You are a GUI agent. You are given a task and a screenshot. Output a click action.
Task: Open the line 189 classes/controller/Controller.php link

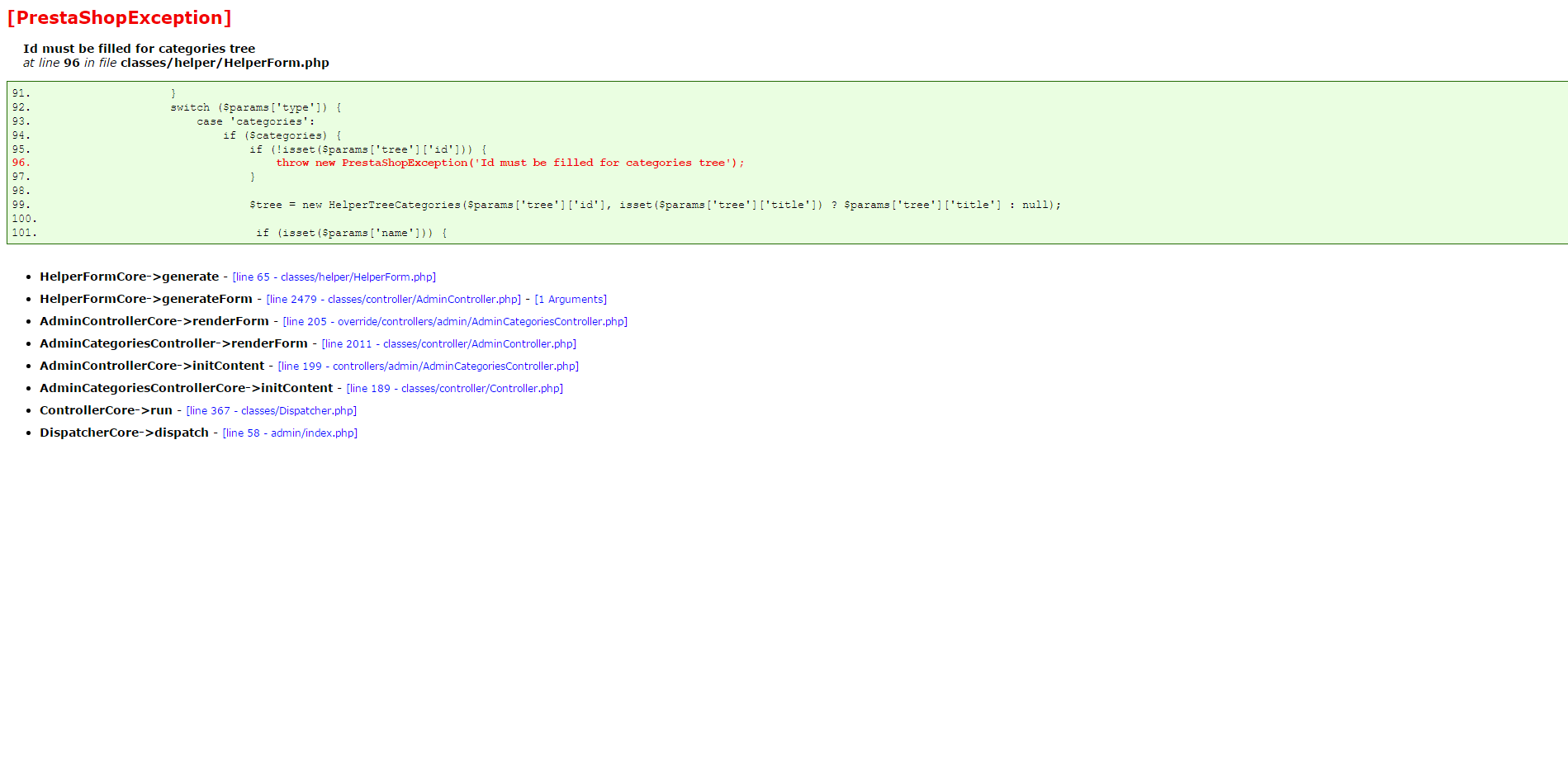point(454,389)
